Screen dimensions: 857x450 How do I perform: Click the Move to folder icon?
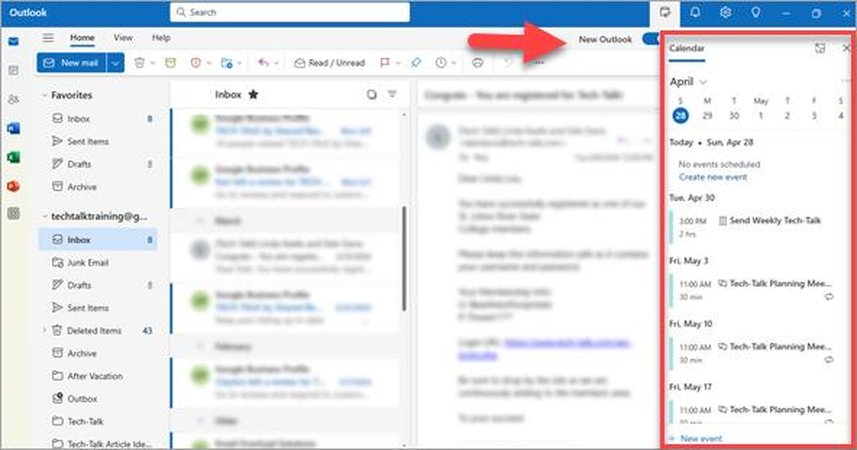point(226,63)
